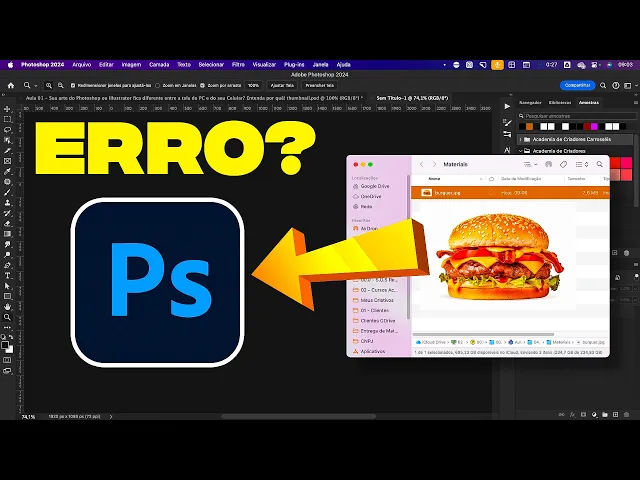The width and height of the screenshot is (640, 480).
Task: Open the Brush Settings panel icon
Action: pyautogui.click(x=507, y=122)
